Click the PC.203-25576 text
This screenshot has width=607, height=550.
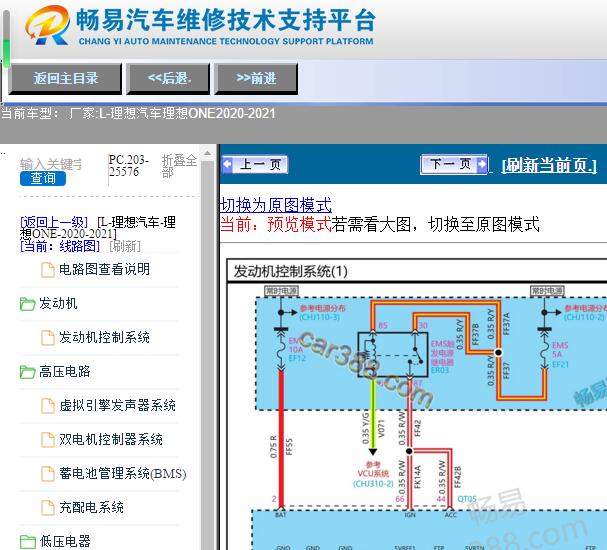129,166
